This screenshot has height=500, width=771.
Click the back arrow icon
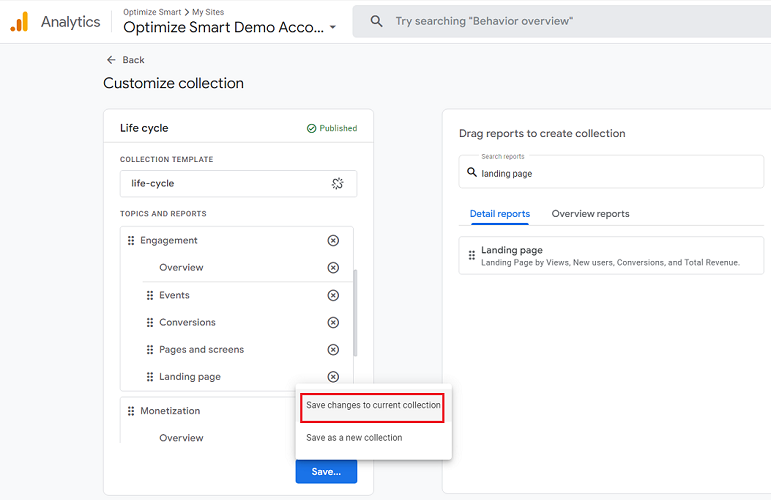111,60
